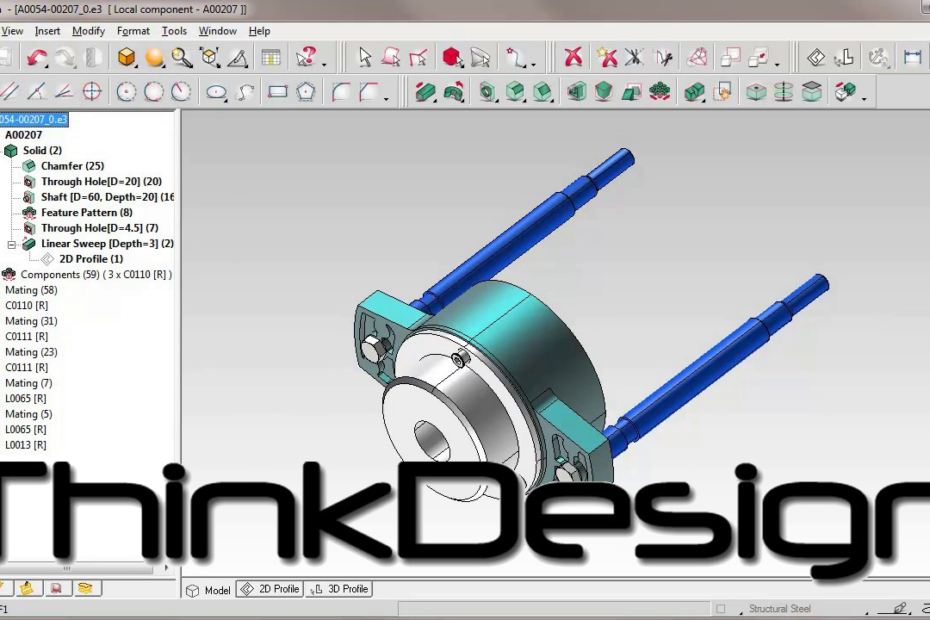Viewport: 930px width, 620px height.
Task: Switch to the Model tab
Action: click(x=208, y=590)
